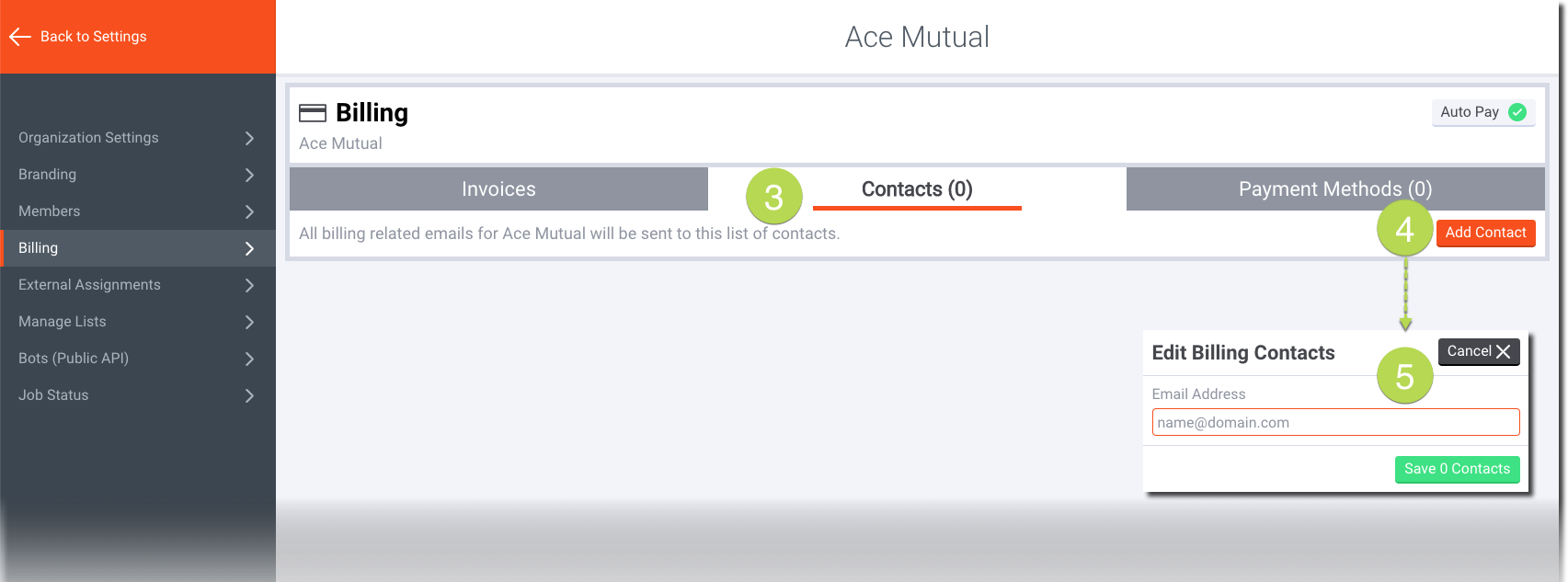The width and height of the screenshot is (1568, 582).
Task: Go Back to Settings link
Action: (93, 37)
